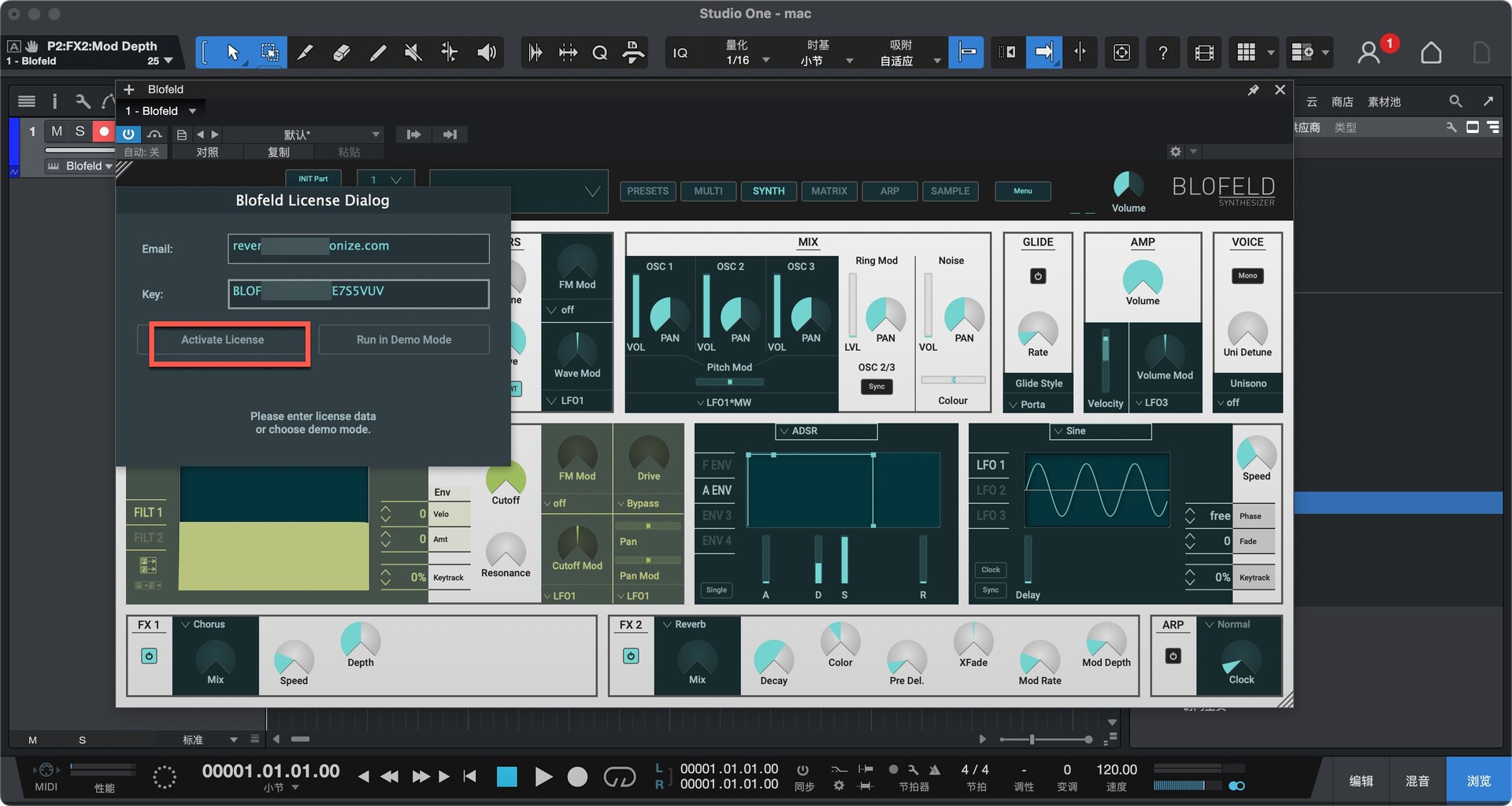Open plugin settings gear icon

click(1176, 151)
